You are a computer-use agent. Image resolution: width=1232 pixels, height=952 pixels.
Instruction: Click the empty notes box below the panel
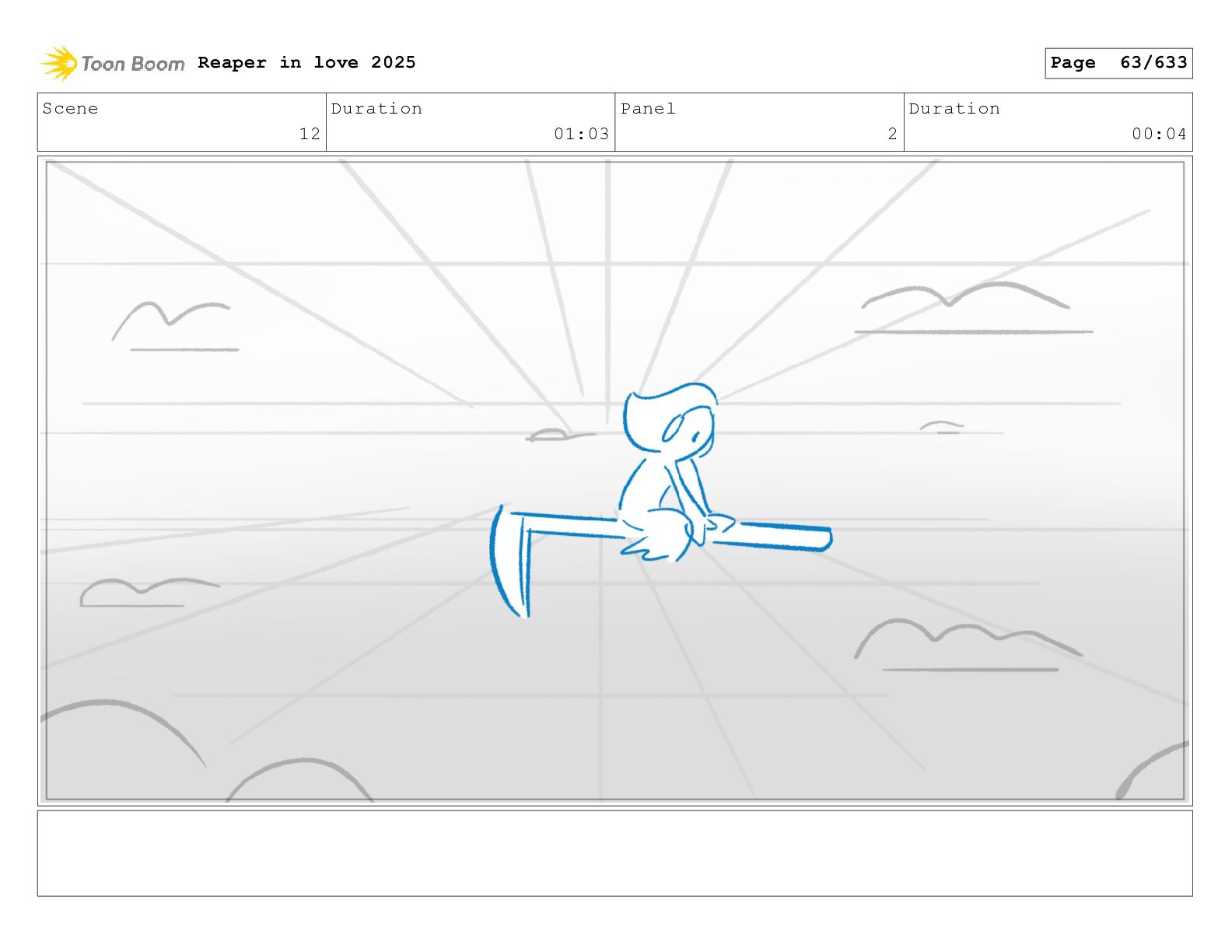tap(615, 853)
